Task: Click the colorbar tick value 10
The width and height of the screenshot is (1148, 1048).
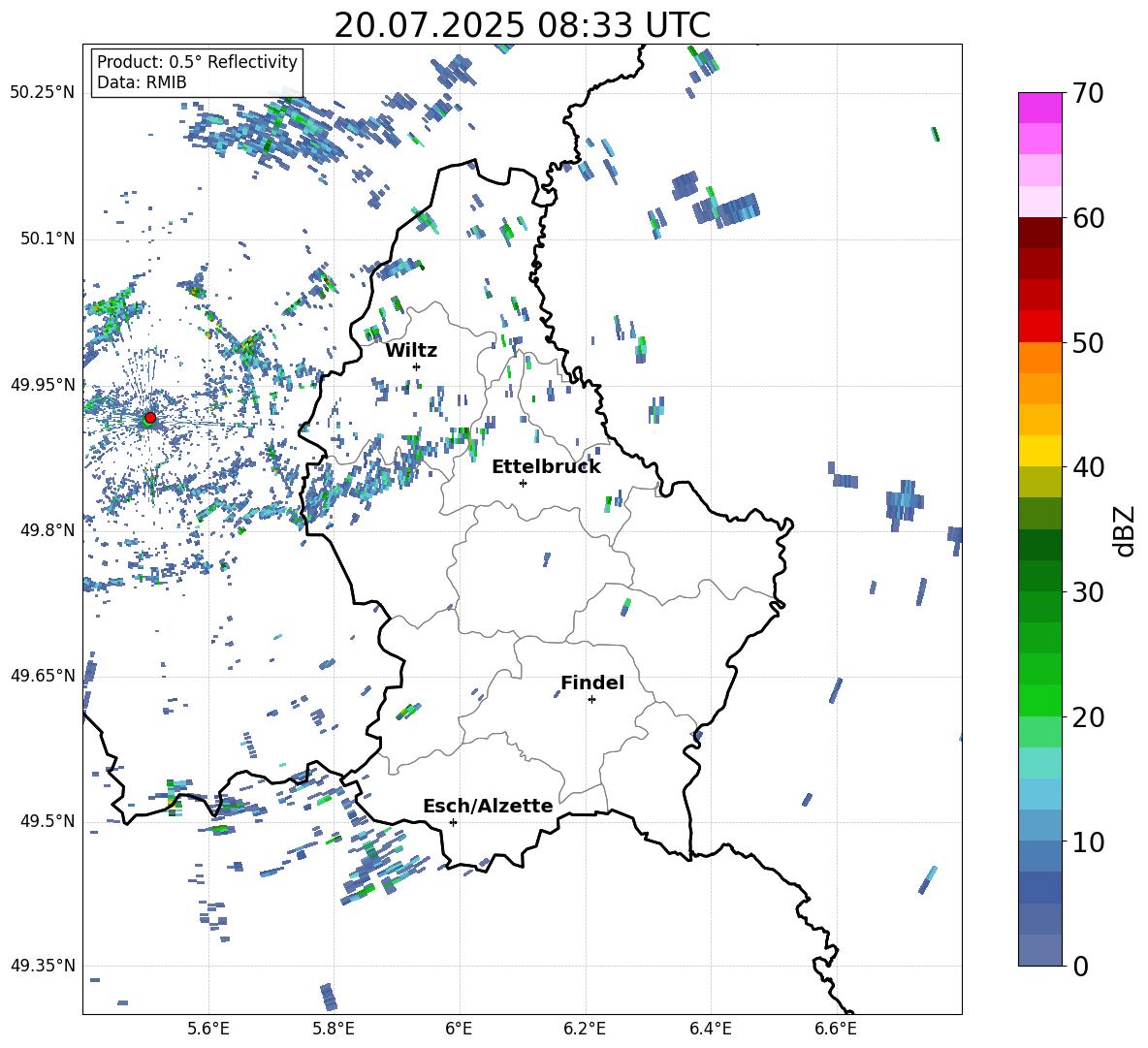Action: (x=1088, y=842)
